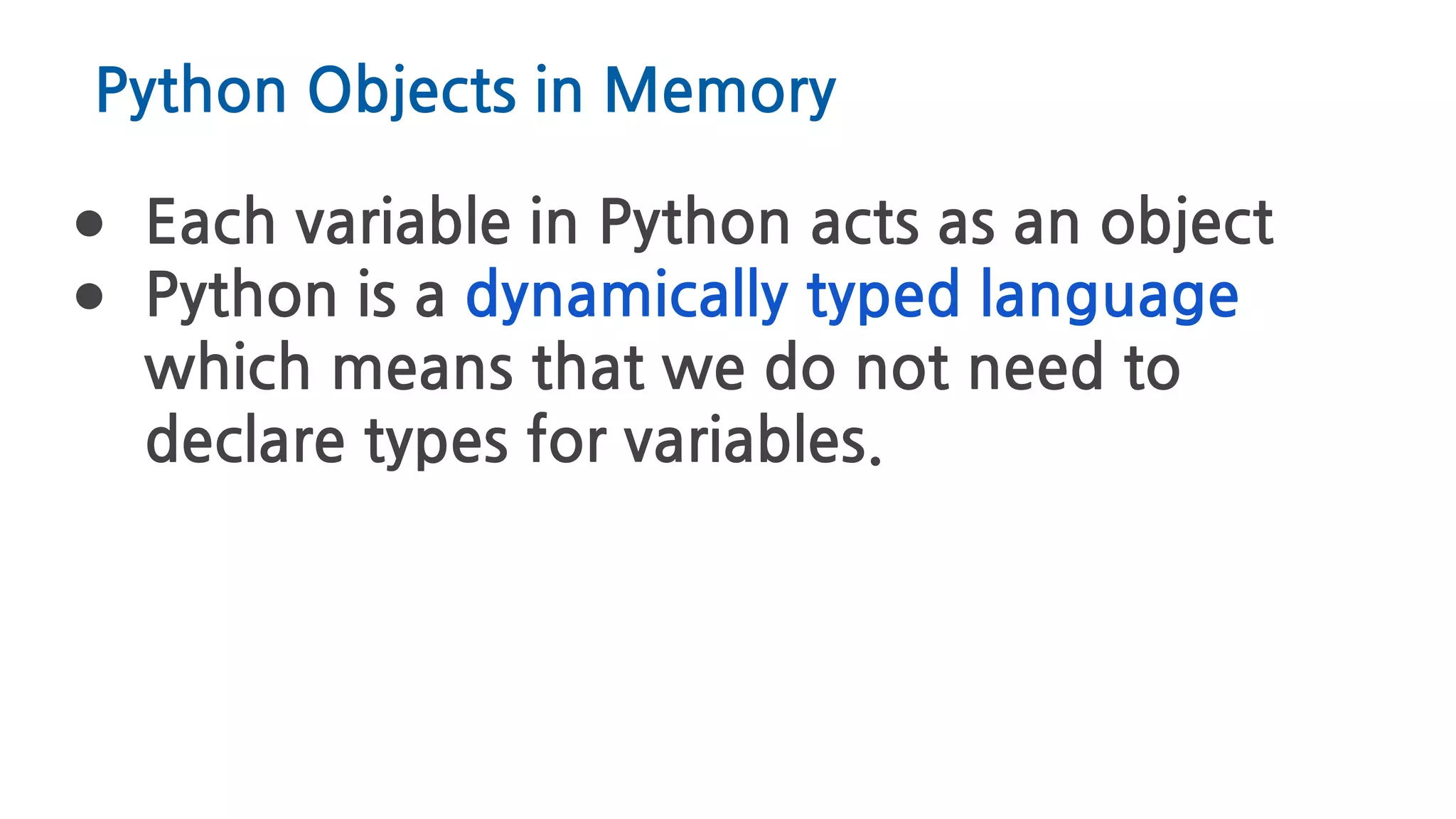Click the blue "dynamically typed language" text

852,296
